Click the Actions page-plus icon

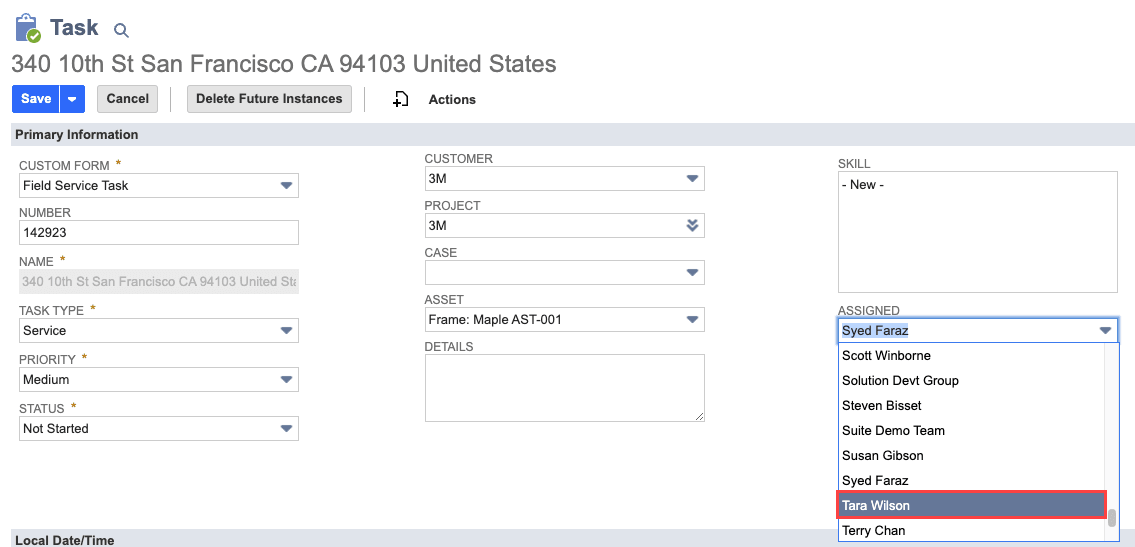coord(401,99)
